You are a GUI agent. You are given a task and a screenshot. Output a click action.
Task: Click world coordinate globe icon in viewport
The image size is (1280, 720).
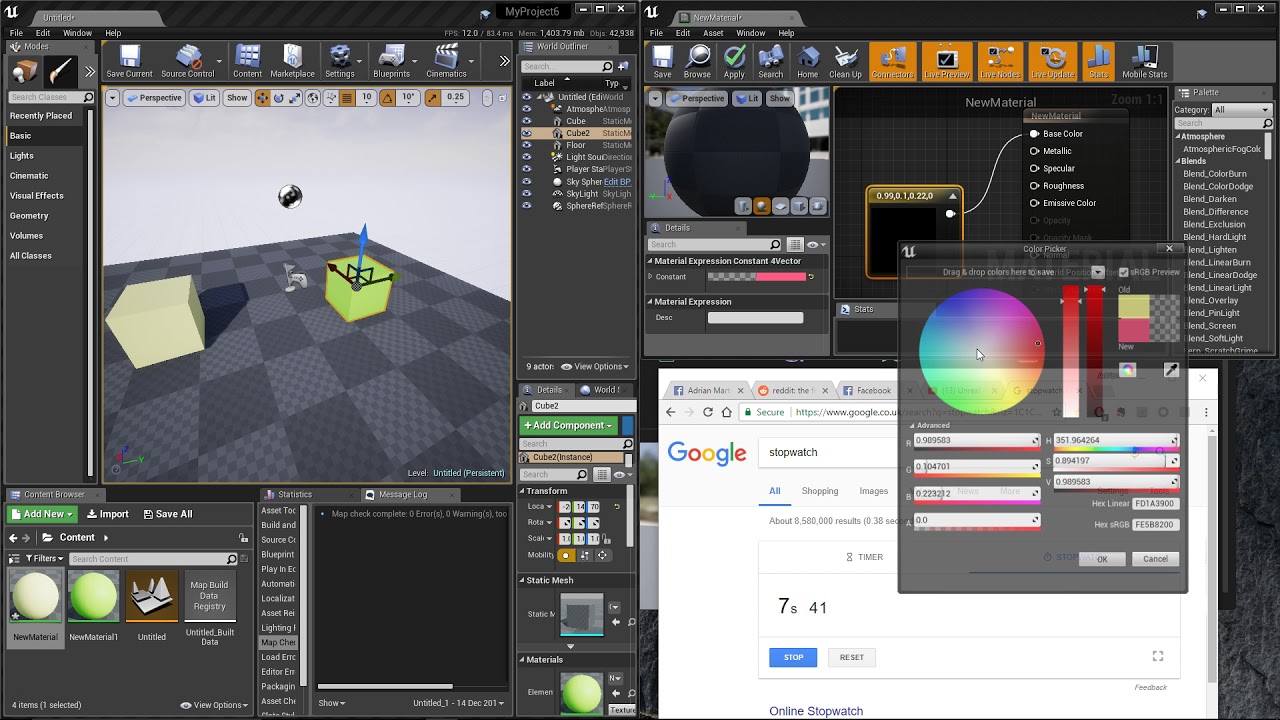pyautogui.click(x=313, y=98)
